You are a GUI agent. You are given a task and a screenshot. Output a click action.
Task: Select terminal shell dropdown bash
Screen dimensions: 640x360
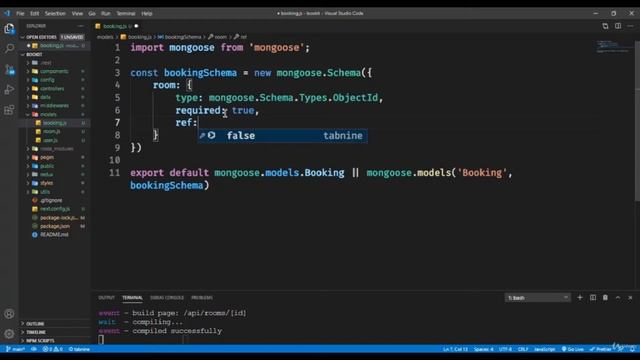538,298
